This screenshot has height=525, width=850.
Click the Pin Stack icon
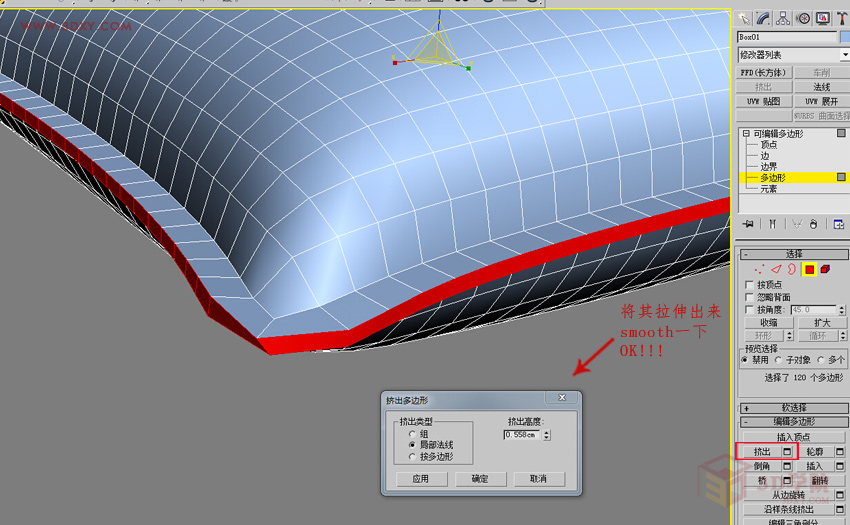748,224
